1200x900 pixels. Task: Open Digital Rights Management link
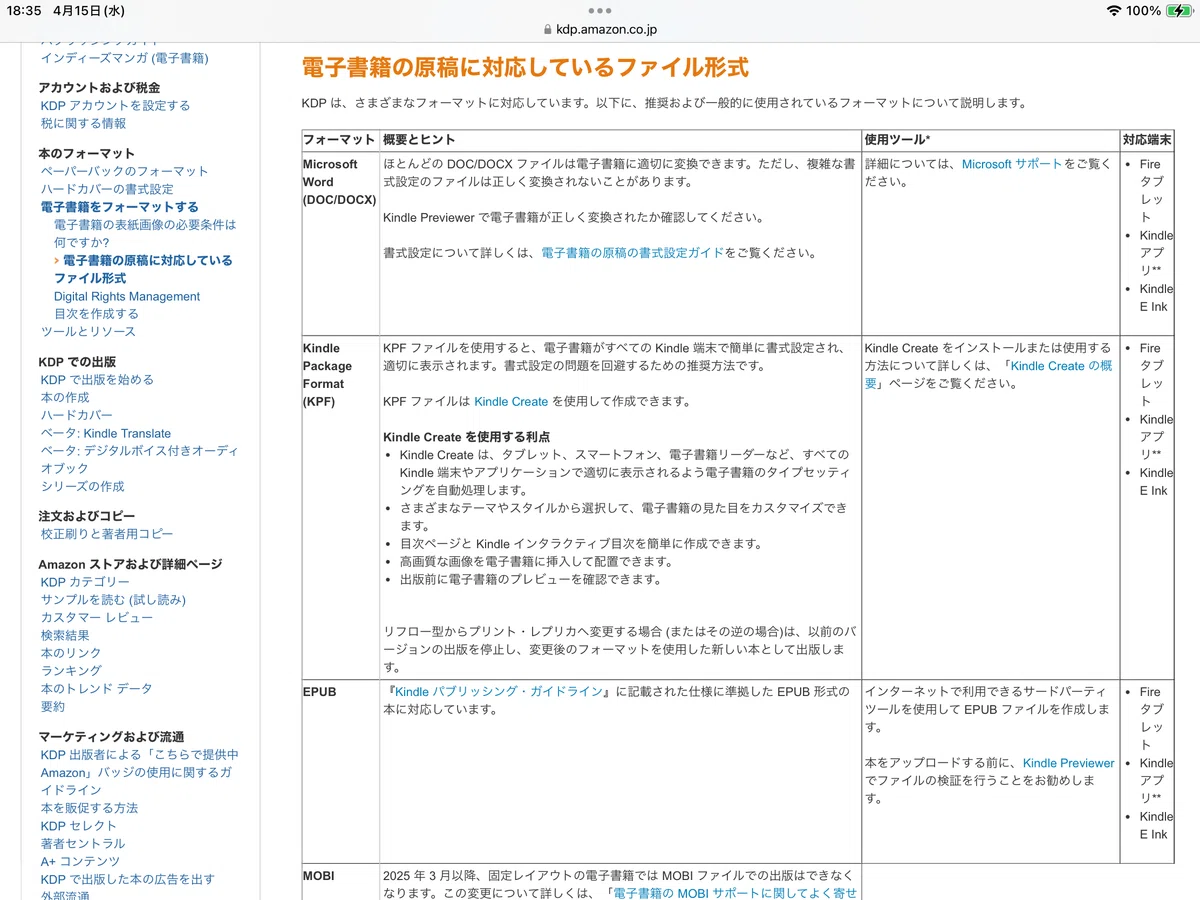(x=127, y=296)
